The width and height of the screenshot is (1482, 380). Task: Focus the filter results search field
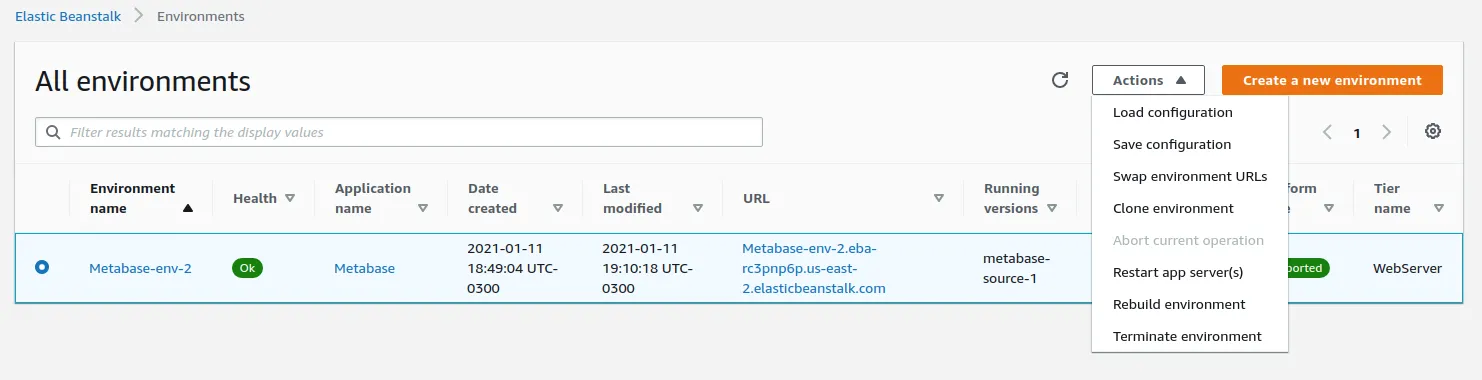tap(399, 132)
